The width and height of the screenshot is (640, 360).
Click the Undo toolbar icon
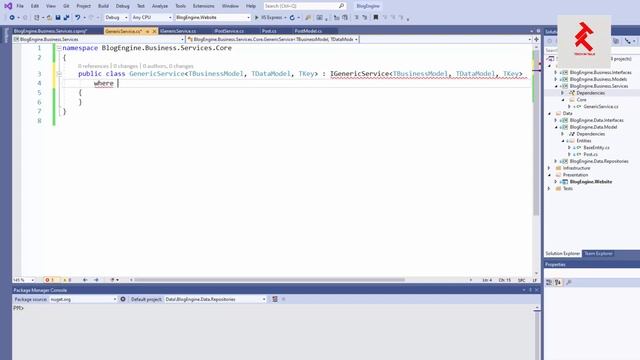click(x=77, y=18)
